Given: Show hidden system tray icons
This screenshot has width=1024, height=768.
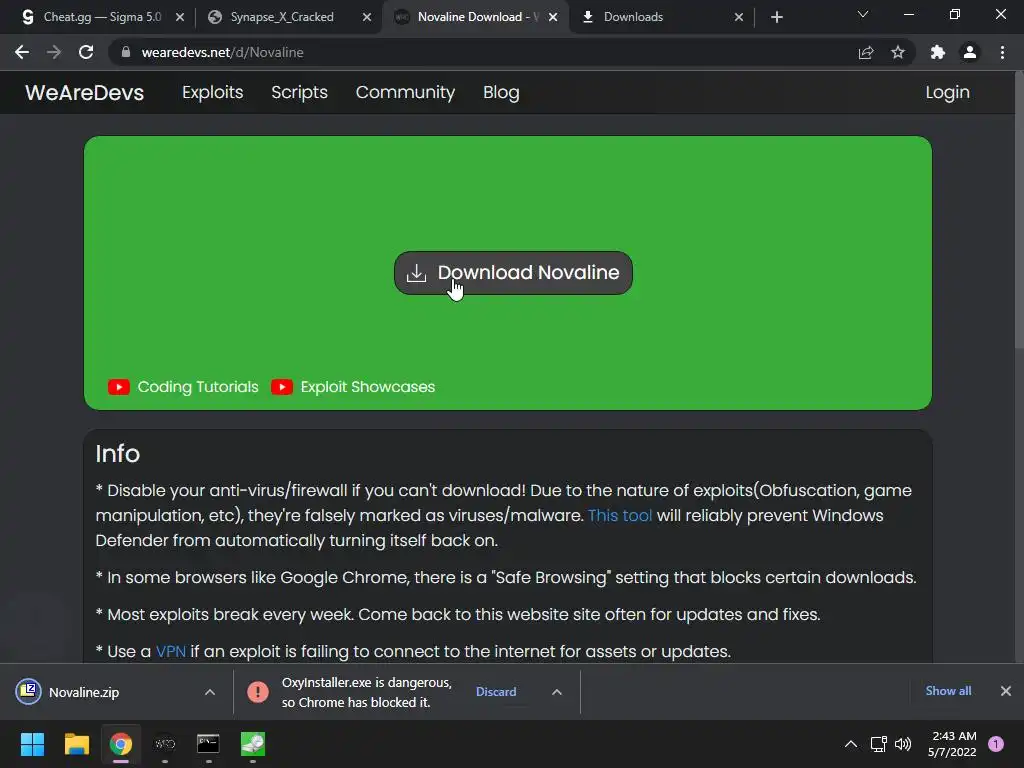Looking at the screenshot, I should [x=850, y=744].
